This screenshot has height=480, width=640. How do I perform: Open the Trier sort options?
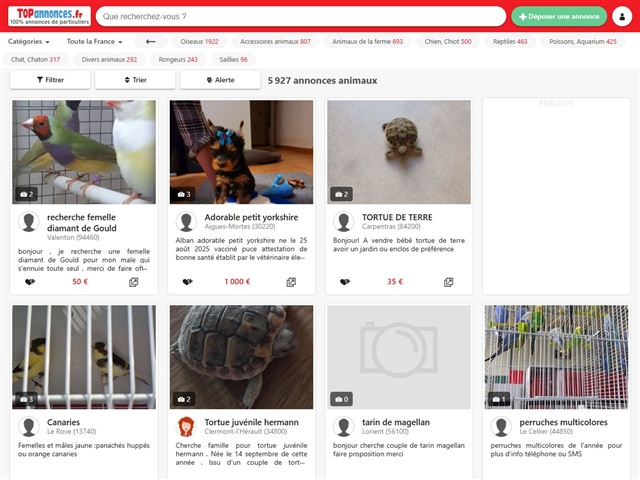tap(135, 80)
